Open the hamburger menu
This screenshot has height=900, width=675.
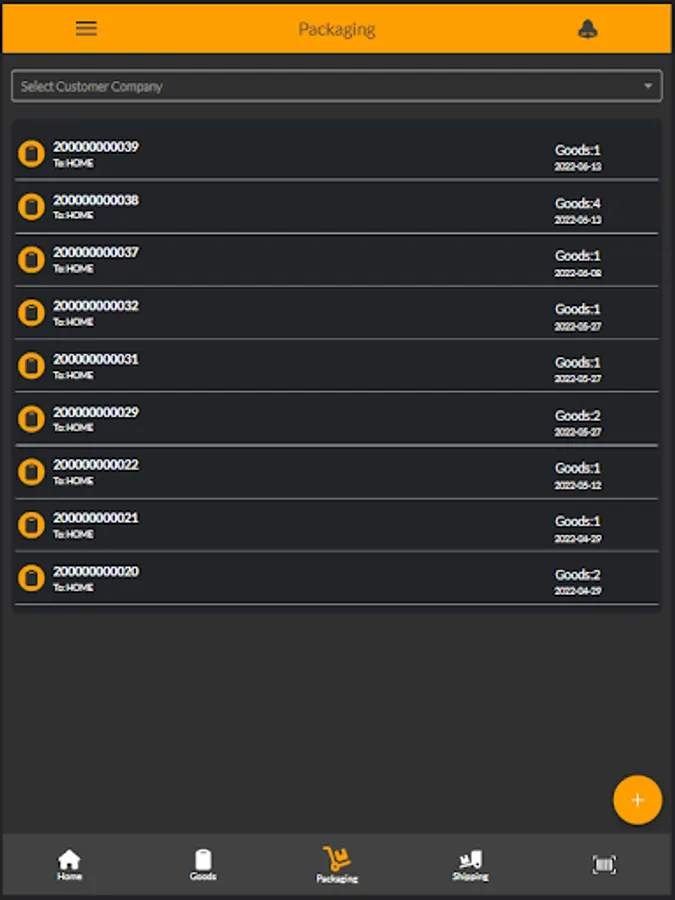(x=87, y=28)
